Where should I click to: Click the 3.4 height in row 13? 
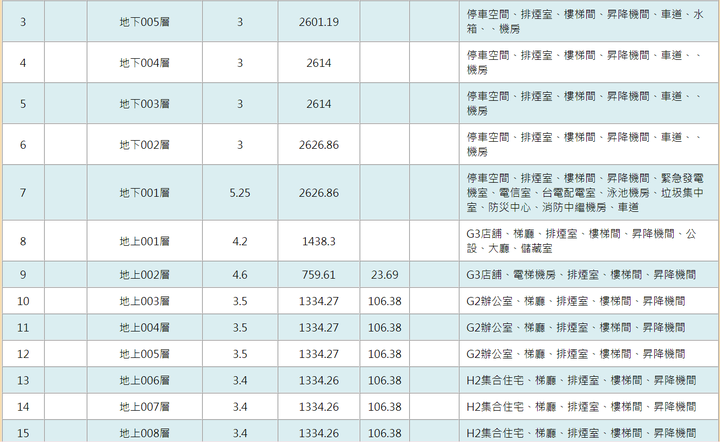pos(240,380)
